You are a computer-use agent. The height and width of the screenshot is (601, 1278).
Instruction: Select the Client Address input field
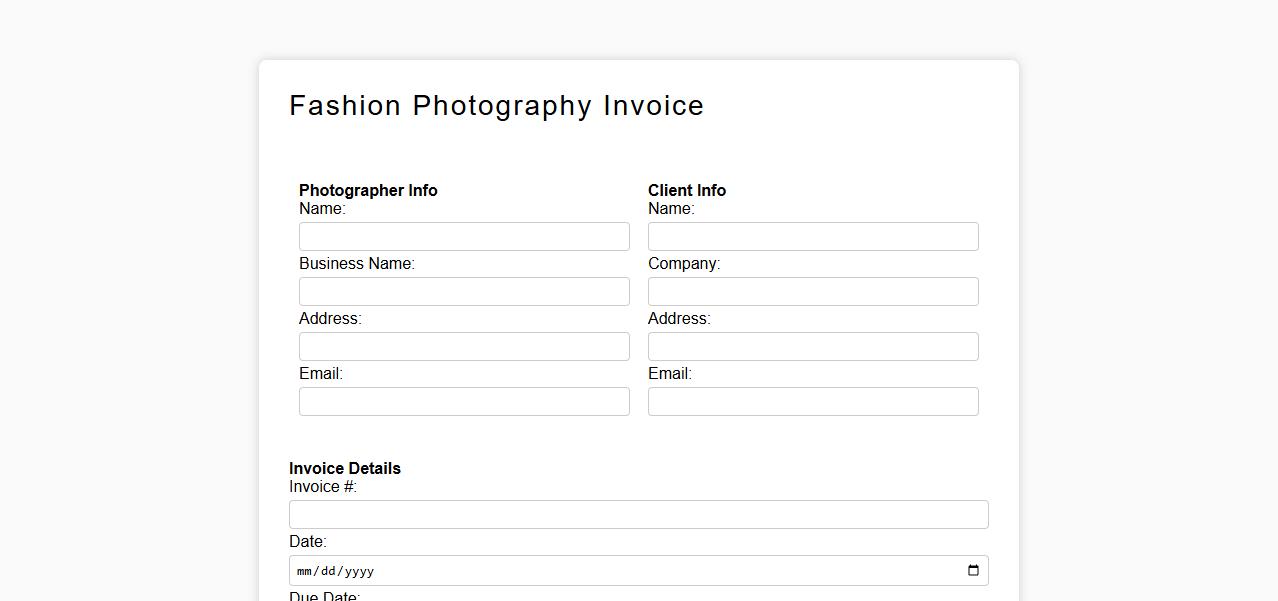pos(813,347)
